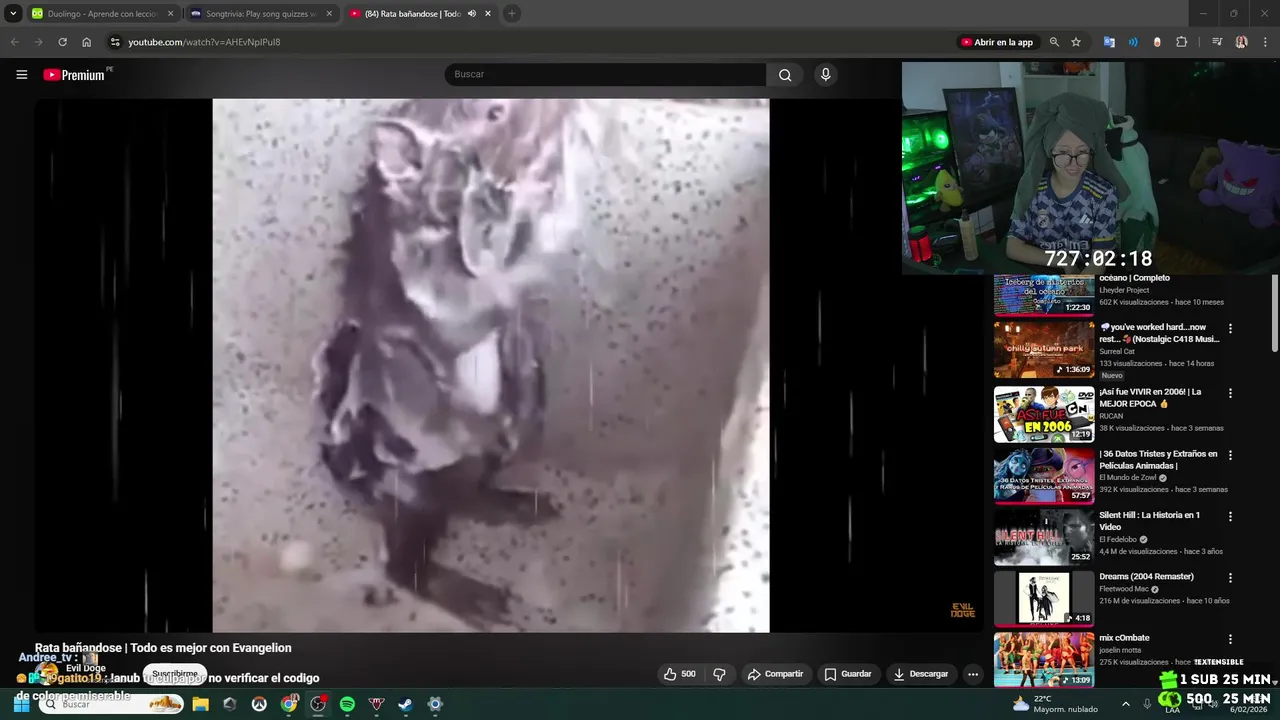Open the chilly autumn park video thumbnail
The width and height of the screenshot is (1280, 720).
tap(1044, 350)
